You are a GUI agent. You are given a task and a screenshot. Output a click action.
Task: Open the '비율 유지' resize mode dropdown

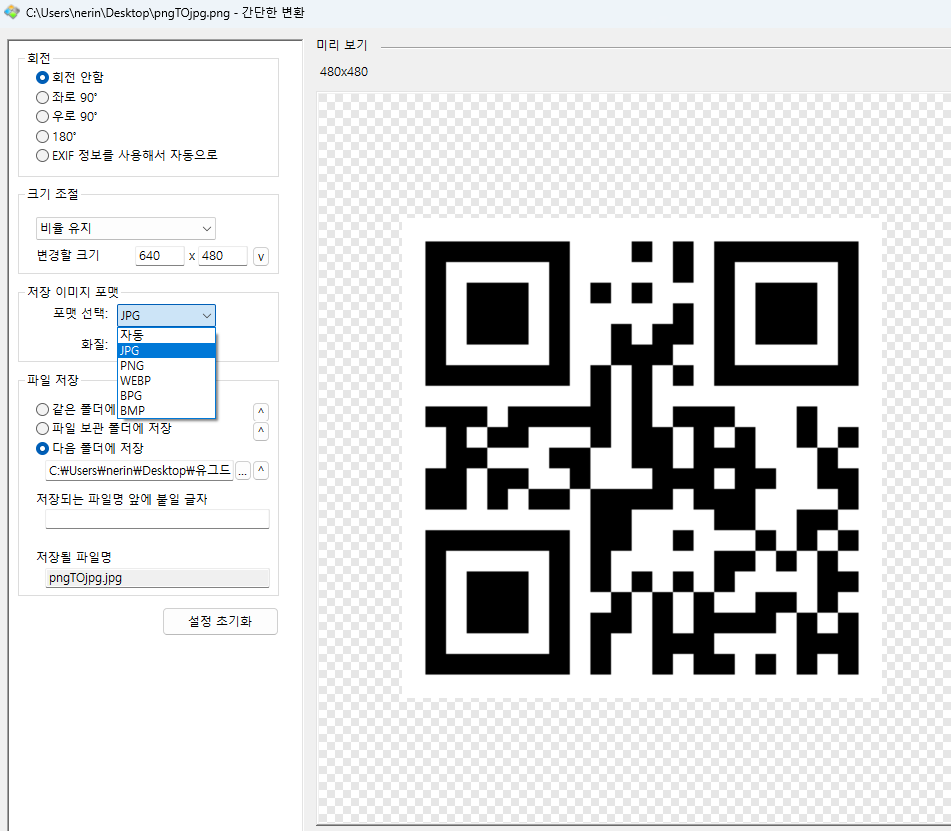126,229
